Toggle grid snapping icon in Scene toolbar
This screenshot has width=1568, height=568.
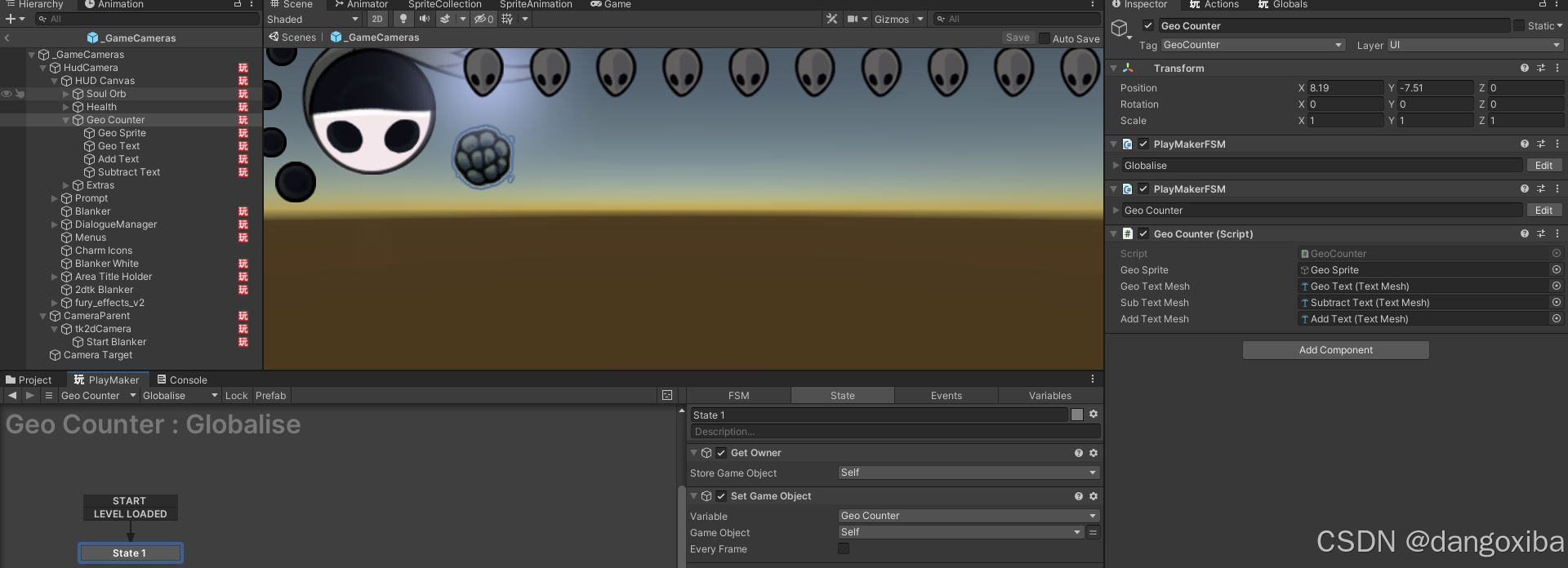507,19
